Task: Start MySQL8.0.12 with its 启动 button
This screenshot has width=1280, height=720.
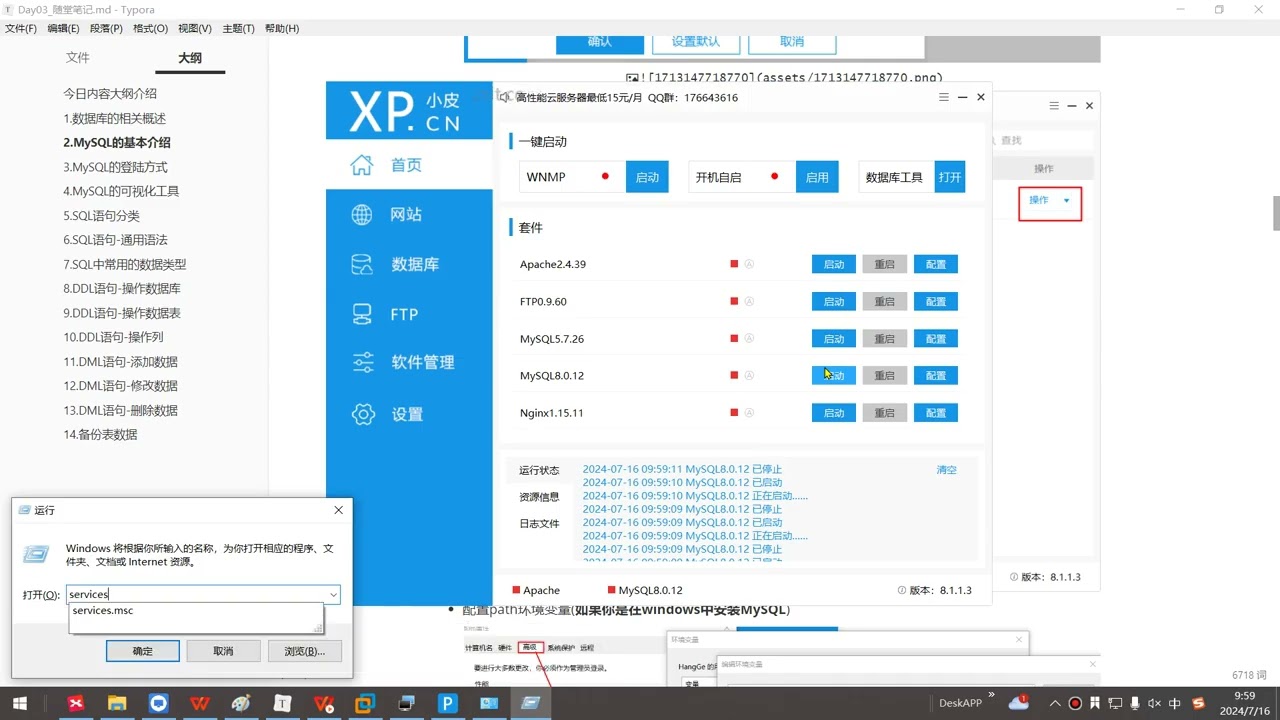Action: [834, 375]
